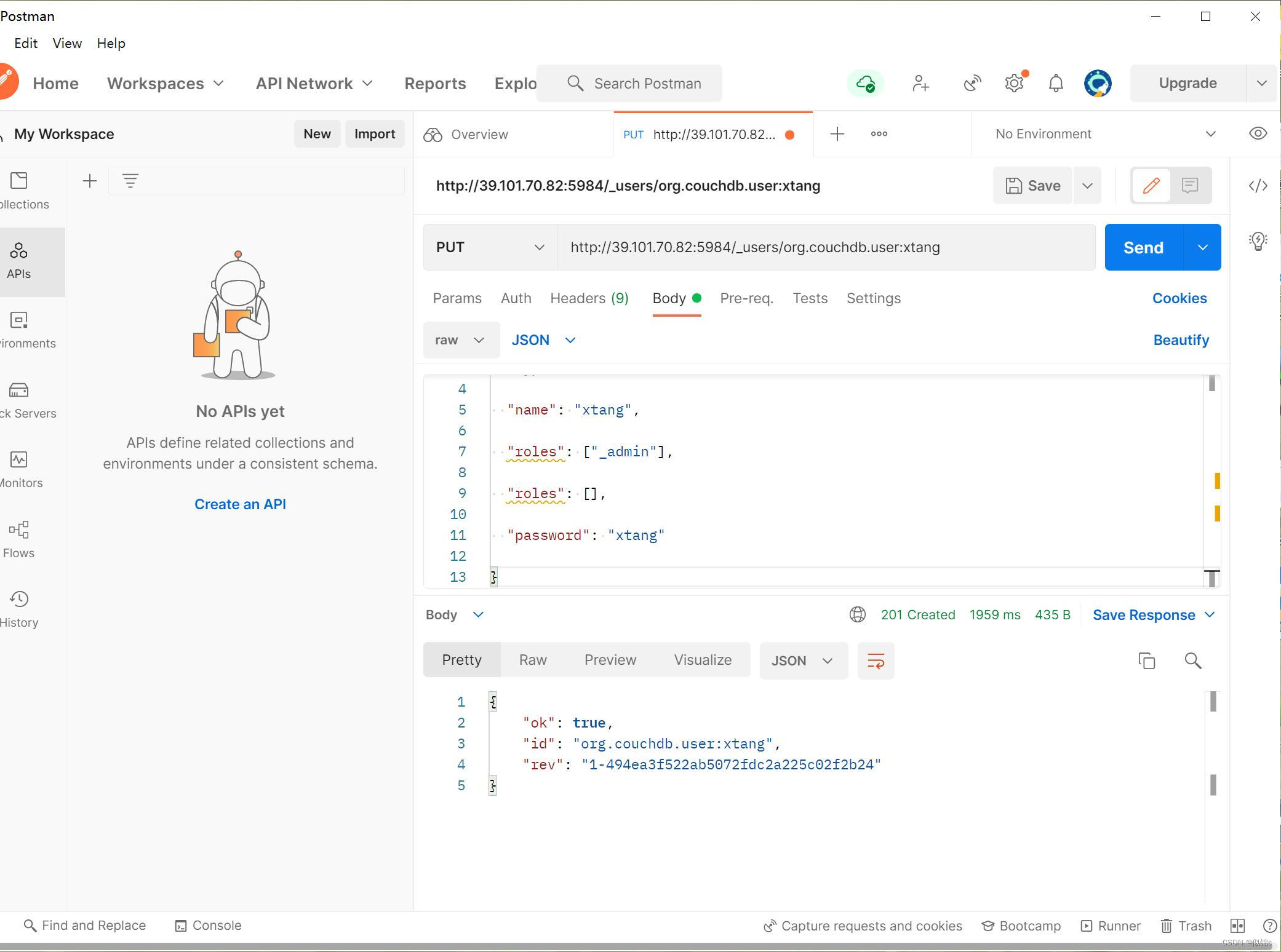This screenshot has width=1281, height=952.
Task: Expand the raw body type dropdown
Action: coord(460,340)
